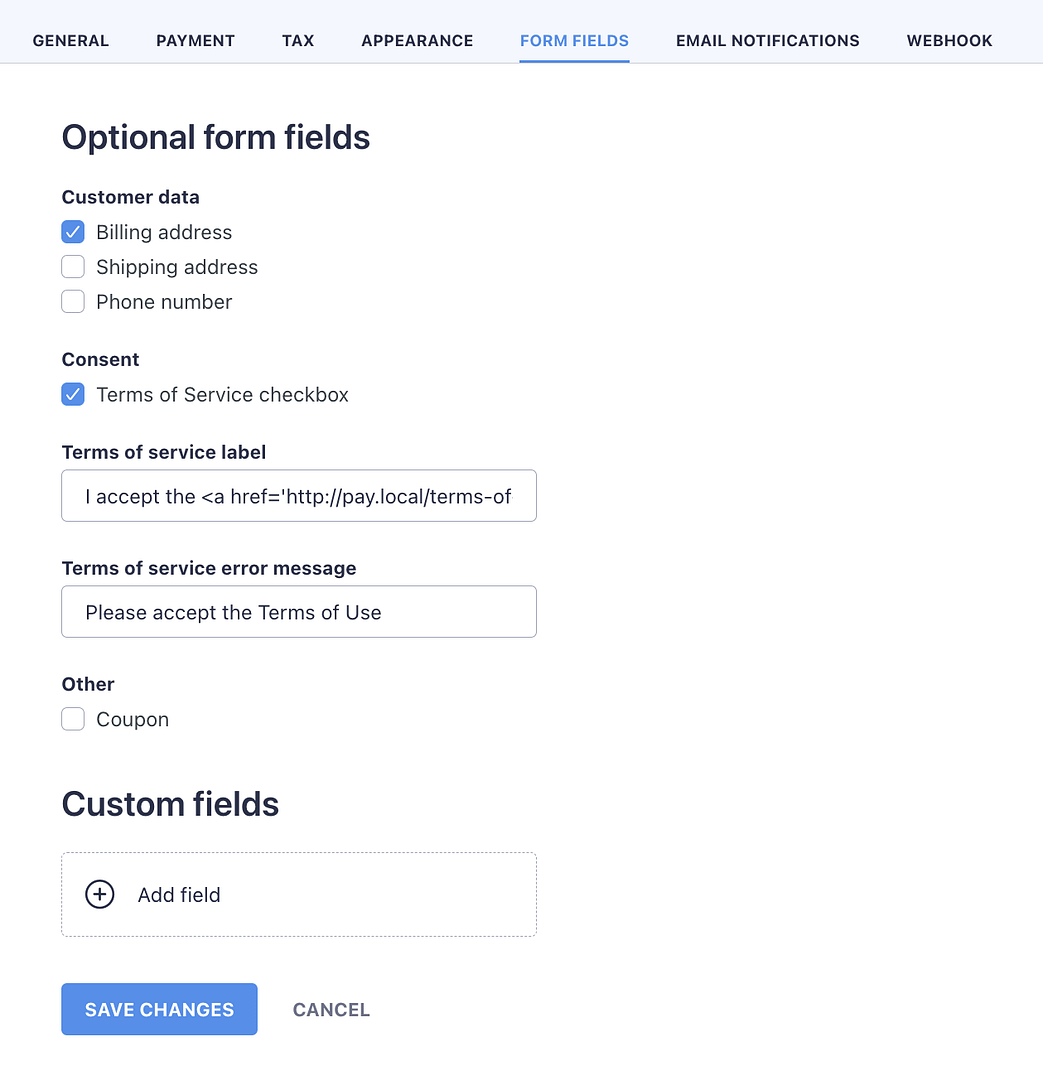
Task: Uncheck the Terms of Service checkbox
Action: [x=73, y=394]
